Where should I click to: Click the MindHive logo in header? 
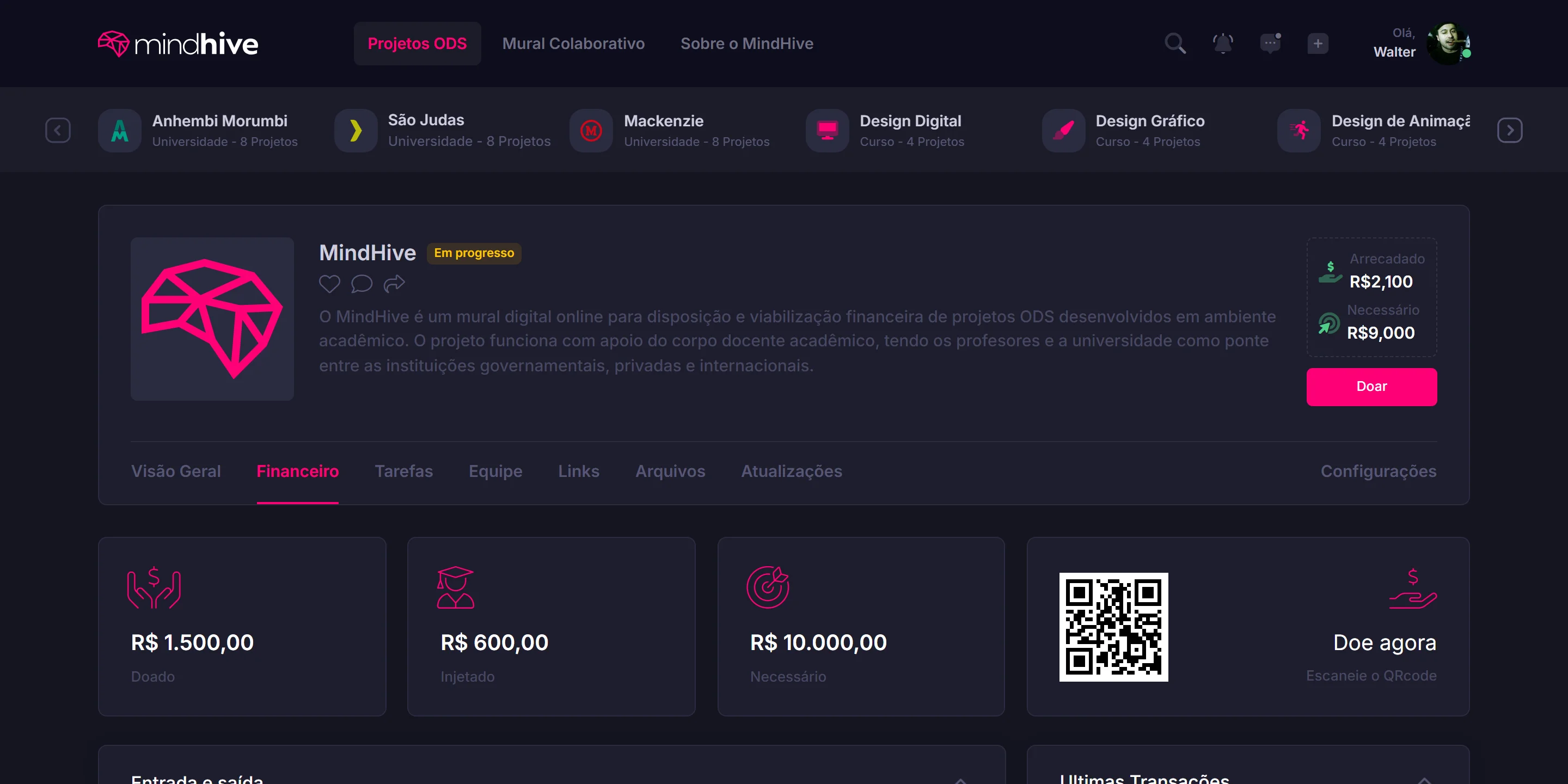pos(177,44)
